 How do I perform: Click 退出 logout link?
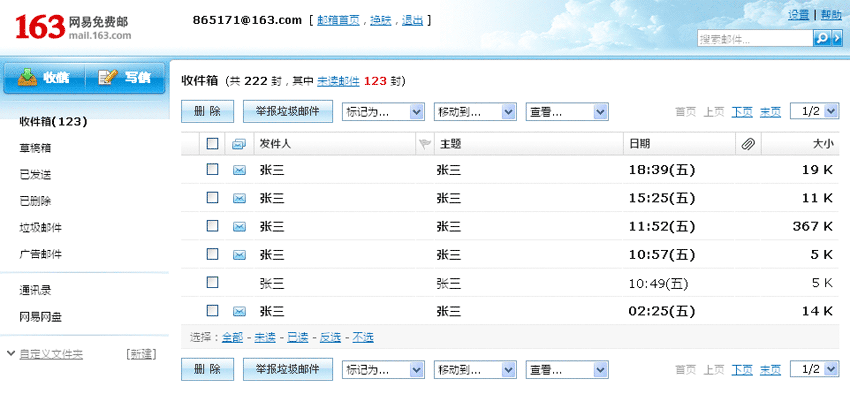(x=413, y=21)
